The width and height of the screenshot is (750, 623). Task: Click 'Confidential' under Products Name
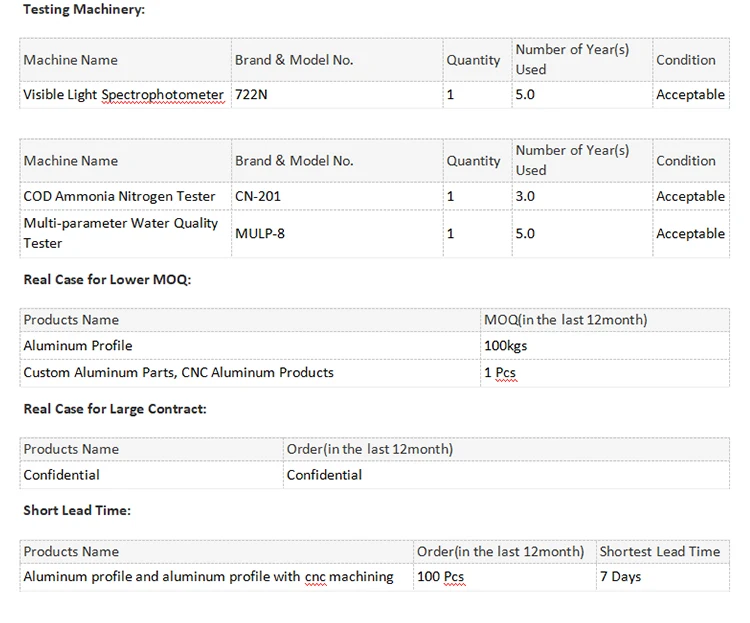pyautogui.click(x=62, y=475)
